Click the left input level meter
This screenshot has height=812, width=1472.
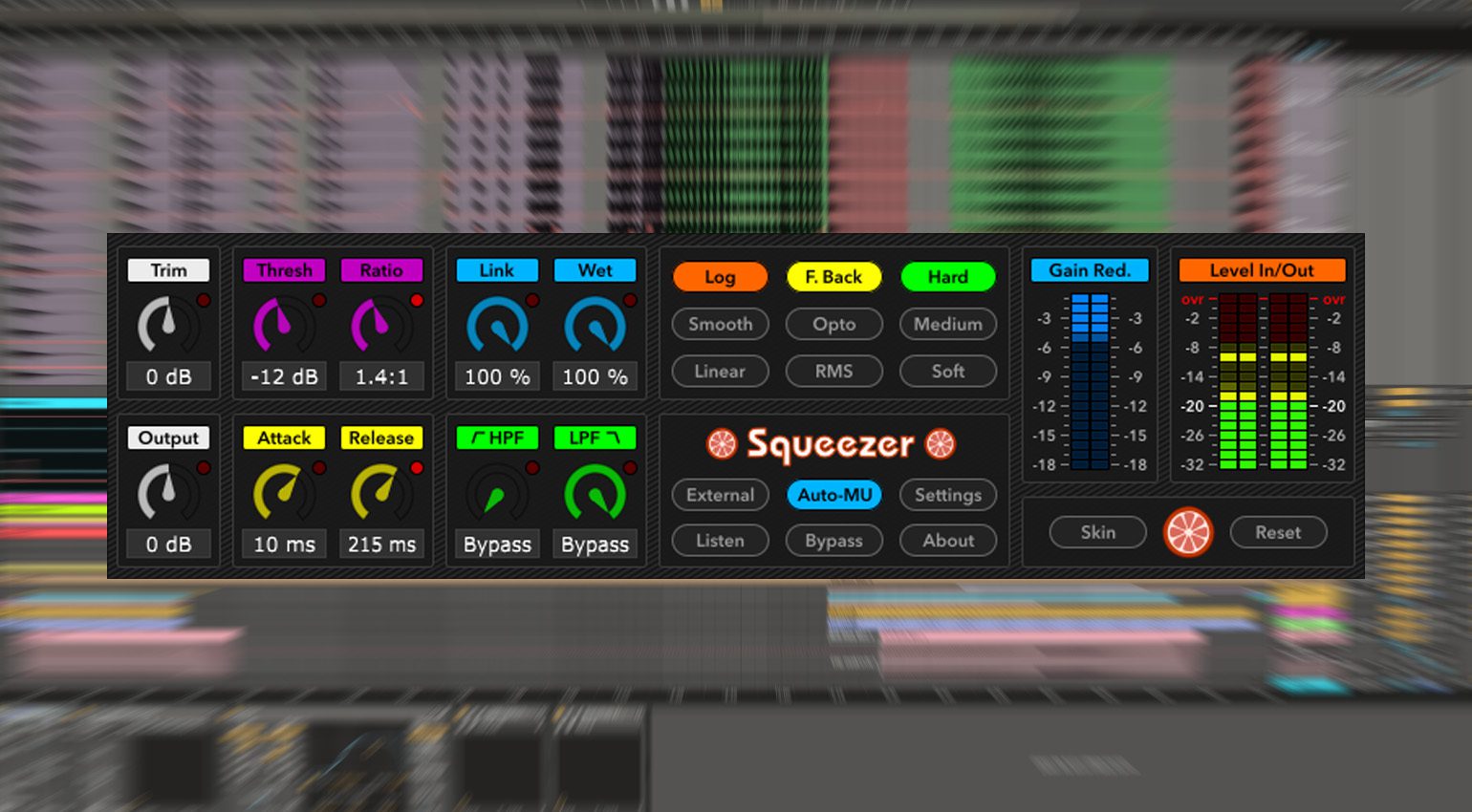point(1238,382)
